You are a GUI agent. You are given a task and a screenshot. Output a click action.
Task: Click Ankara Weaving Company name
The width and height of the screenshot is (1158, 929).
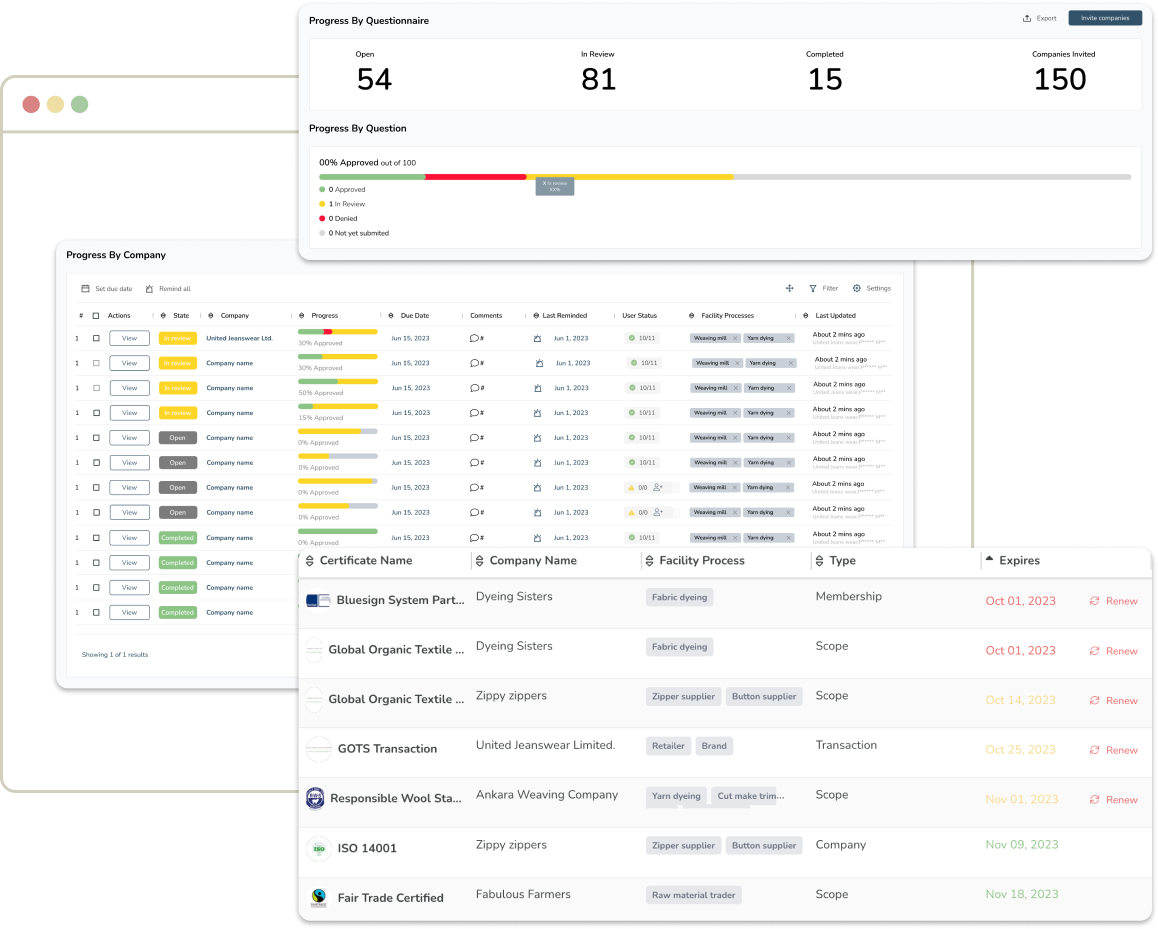click(x=547, y=795)
